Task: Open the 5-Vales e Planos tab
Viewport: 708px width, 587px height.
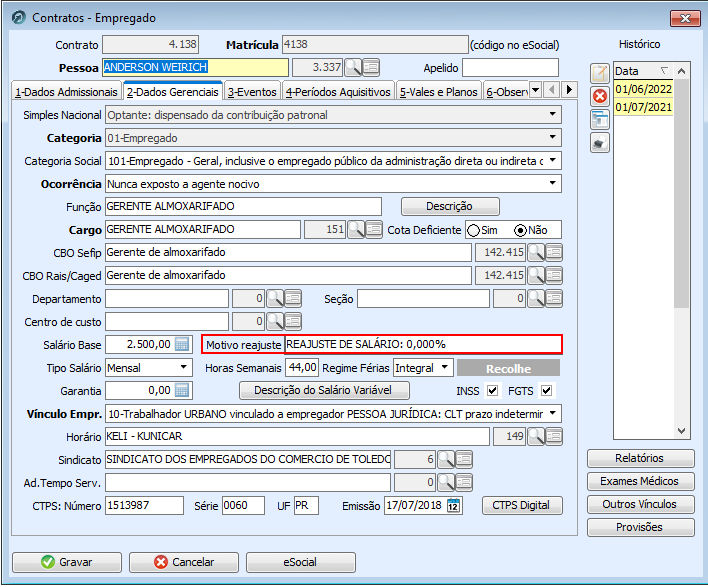Action: 438,92
